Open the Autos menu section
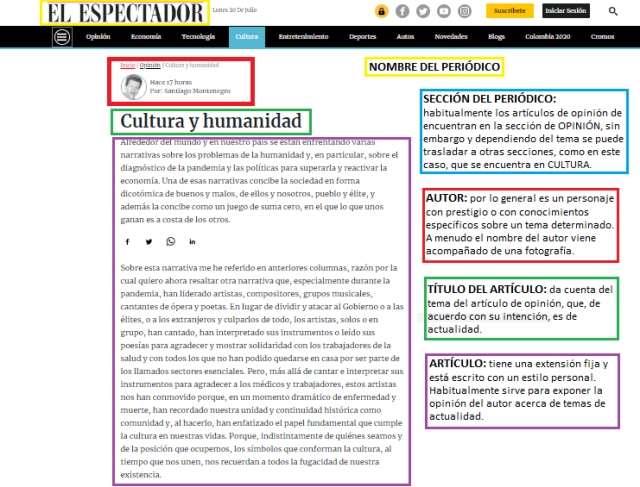640x487 pixels. [x=405, y=37]
